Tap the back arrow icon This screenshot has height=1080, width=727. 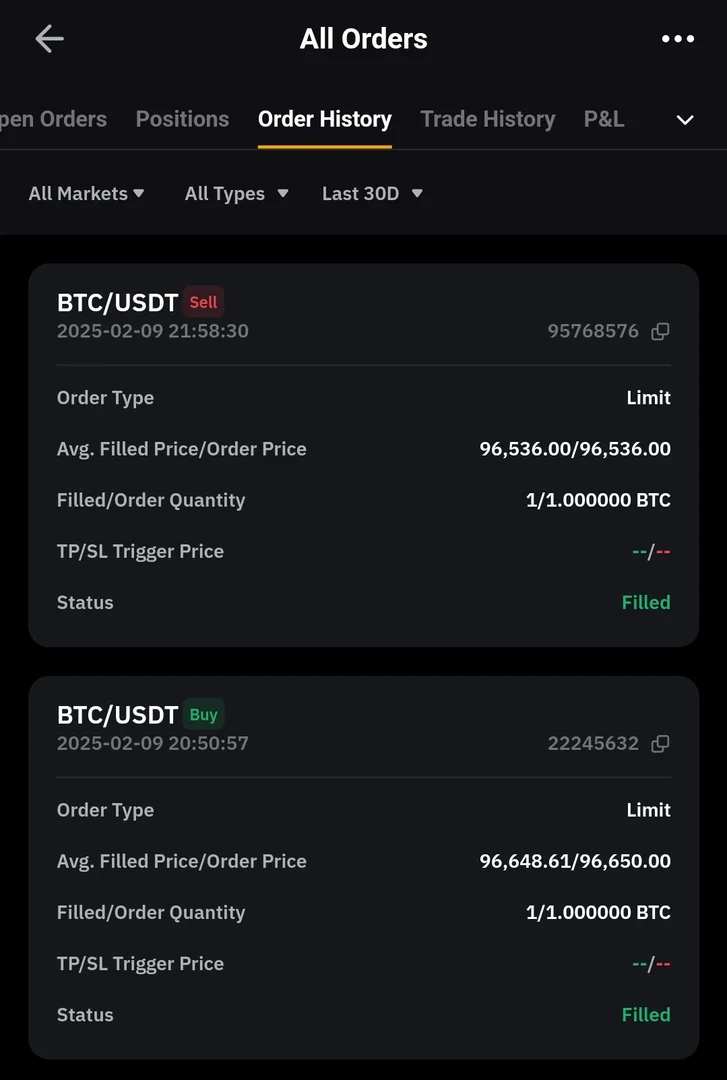pyautogui.click(x=49, y=39)
